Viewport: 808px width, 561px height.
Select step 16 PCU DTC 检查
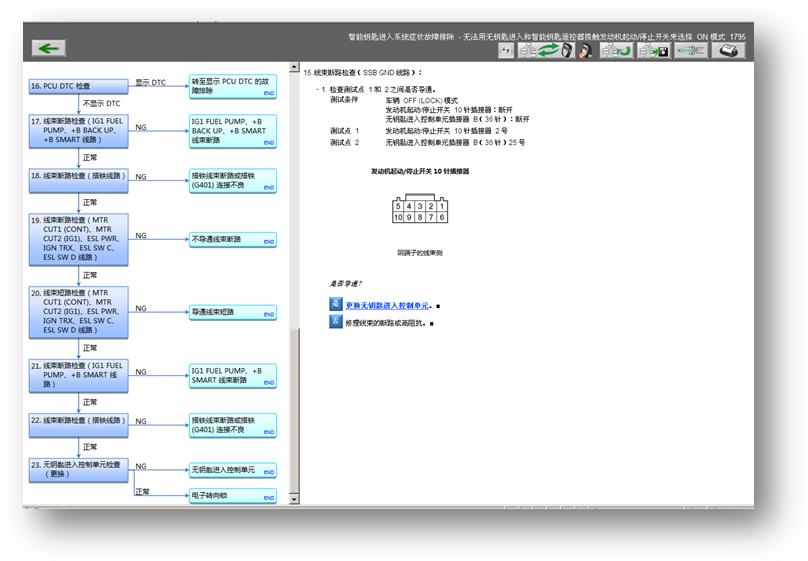[x=78, y=87]
